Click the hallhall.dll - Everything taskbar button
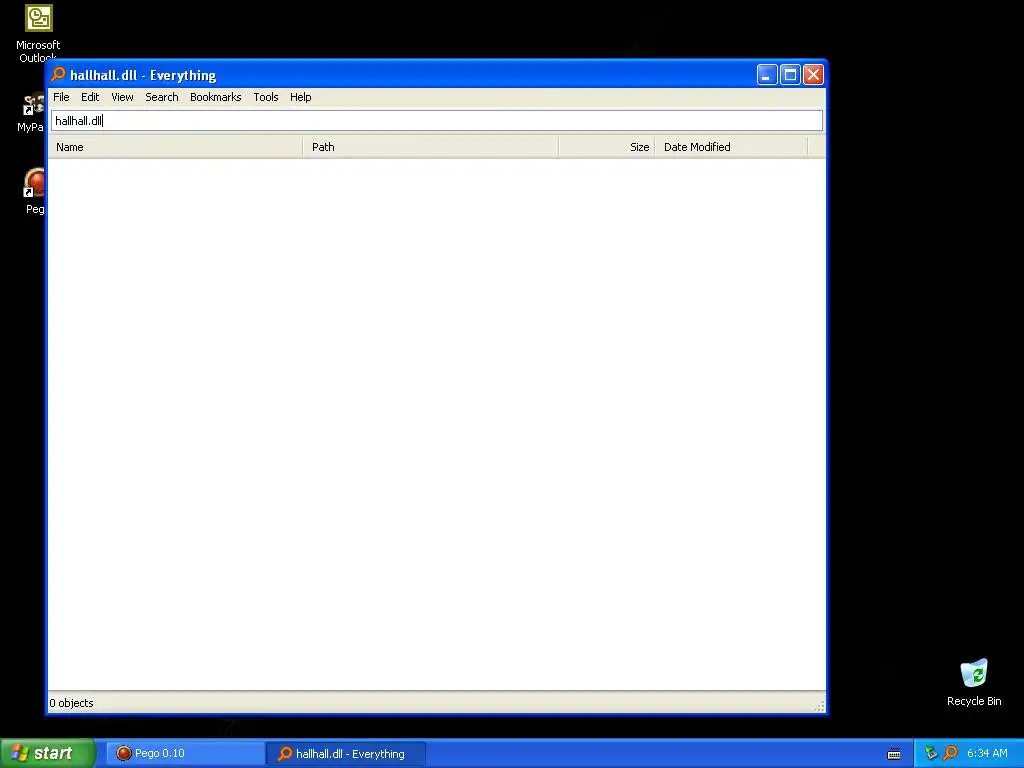The image size is (1024, 768). (346, 754)
